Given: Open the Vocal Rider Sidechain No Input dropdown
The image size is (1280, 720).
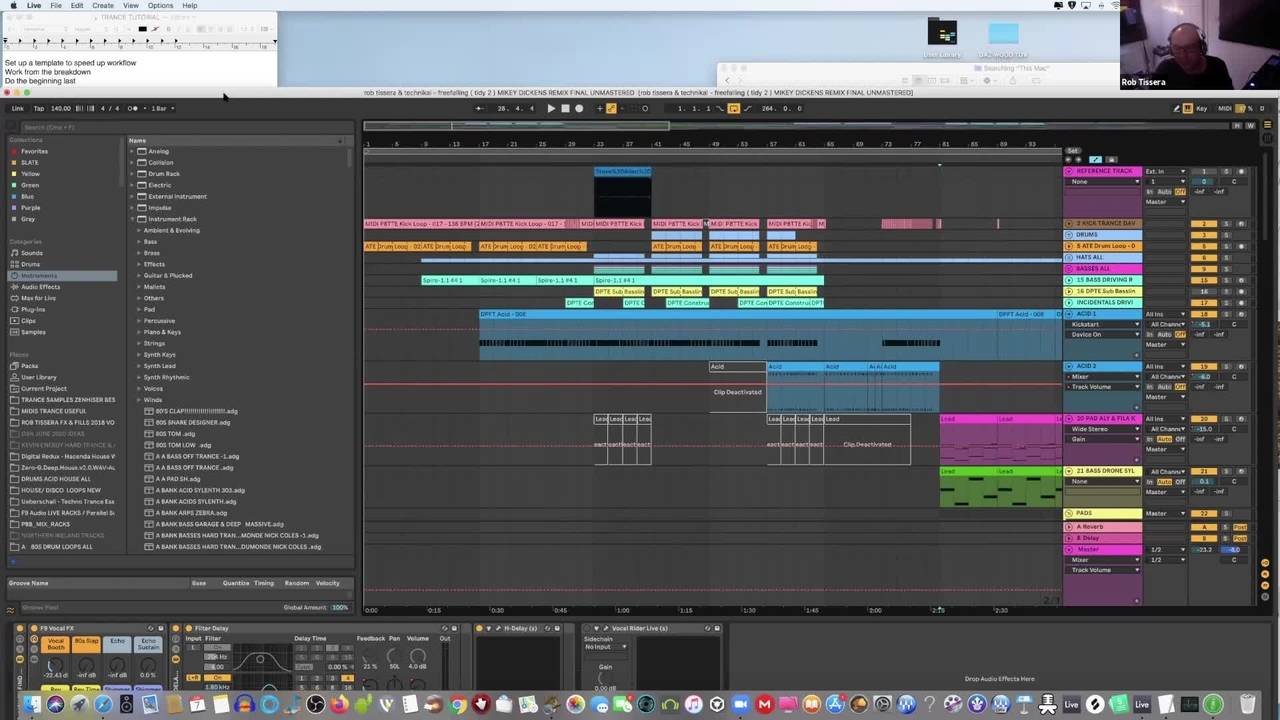Looking at the screenshot, I should pos(605,647).
